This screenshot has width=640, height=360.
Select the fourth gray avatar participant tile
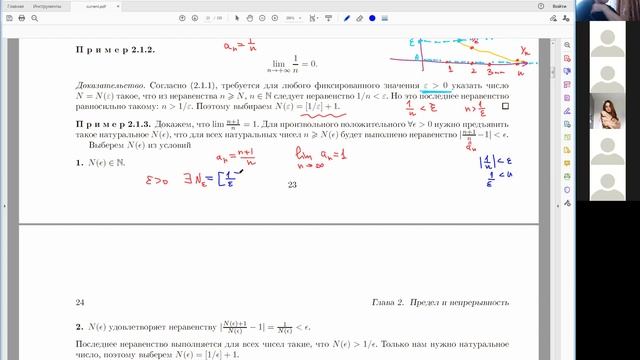point(607,147)
